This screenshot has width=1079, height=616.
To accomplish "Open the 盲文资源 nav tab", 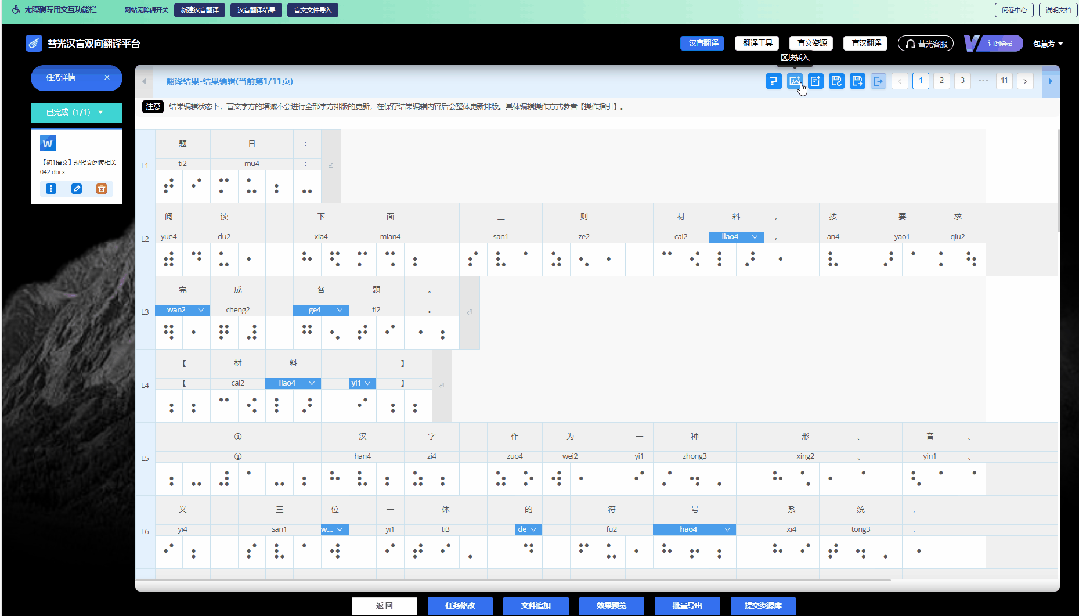I will point(811,43).
